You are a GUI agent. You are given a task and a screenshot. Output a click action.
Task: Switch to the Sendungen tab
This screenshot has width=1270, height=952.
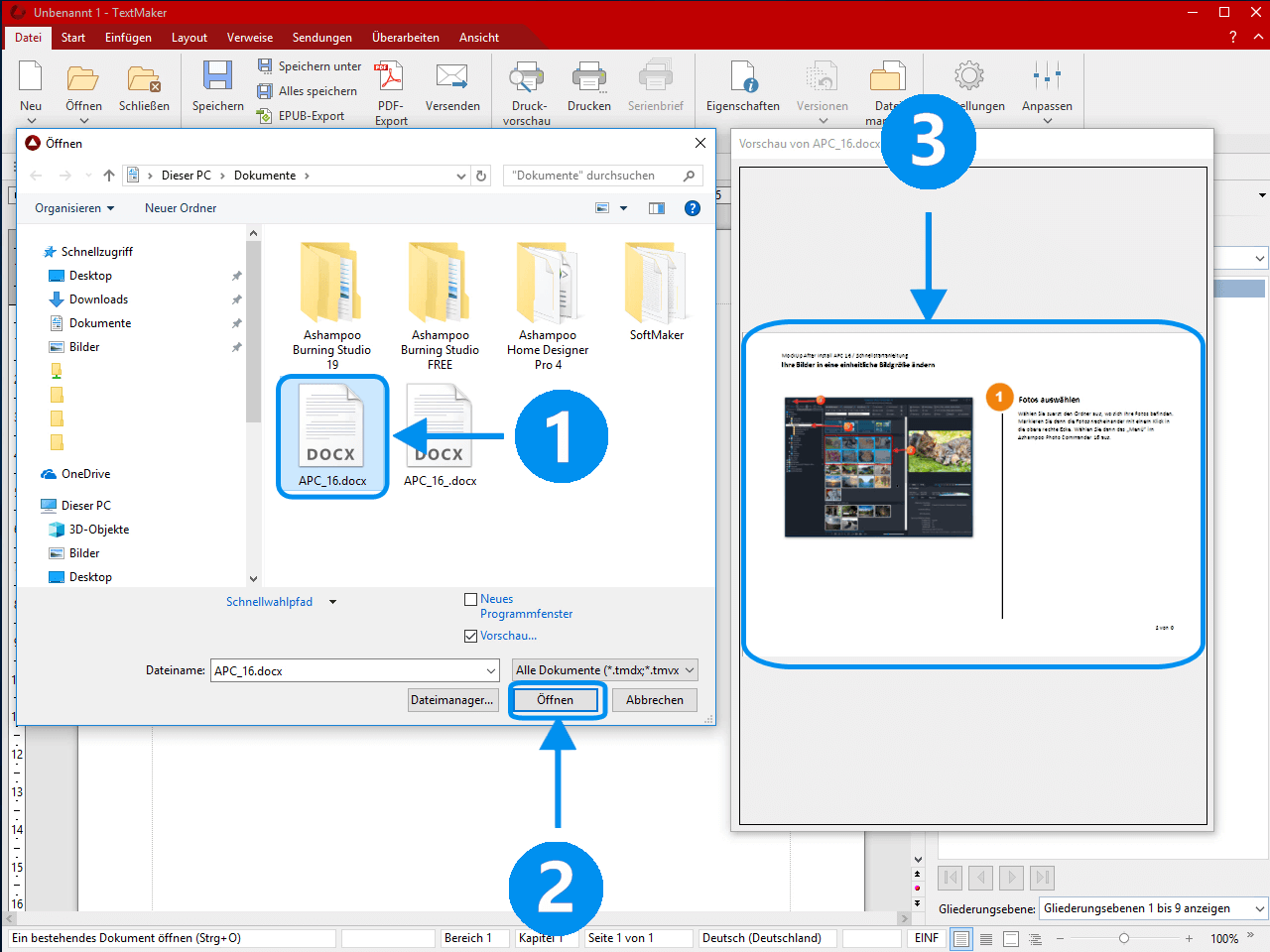(x=321, y=38)
